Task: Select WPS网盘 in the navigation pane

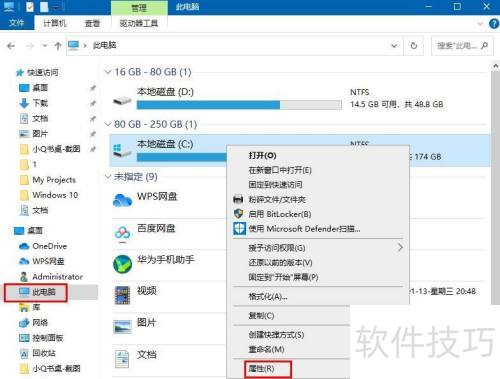Action: 48,261
